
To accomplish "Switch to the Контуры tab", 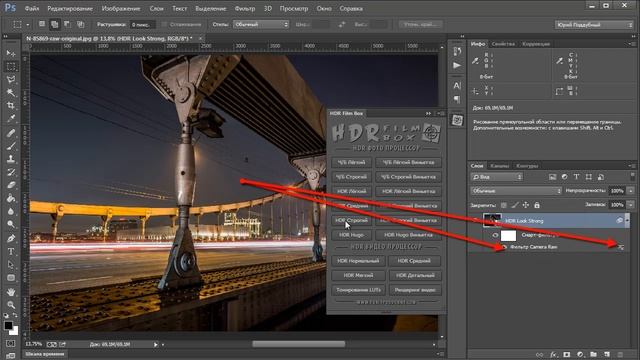I will pyautogui.click(x=527, y=166).
